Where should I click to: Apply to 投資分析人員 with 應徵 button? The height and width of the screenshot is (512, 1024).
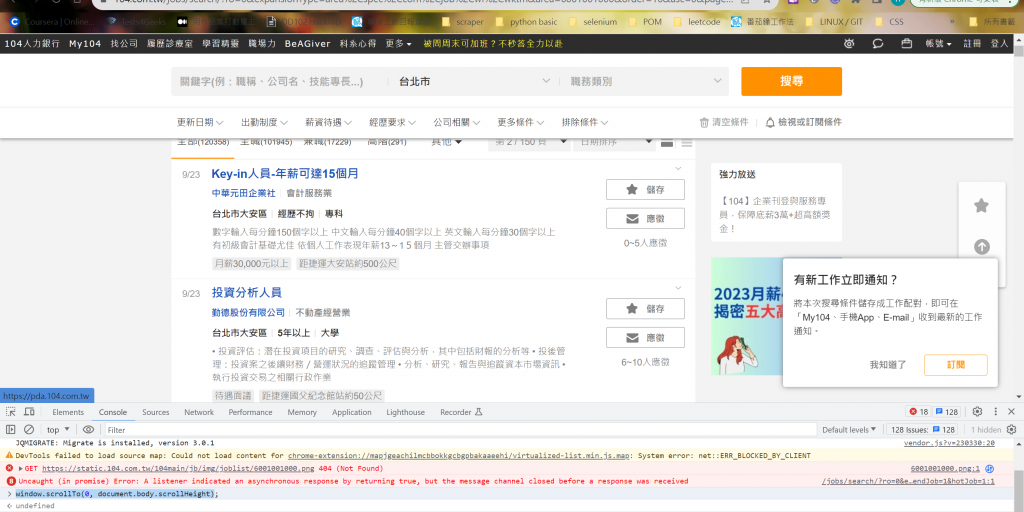(x=645, y=338)
